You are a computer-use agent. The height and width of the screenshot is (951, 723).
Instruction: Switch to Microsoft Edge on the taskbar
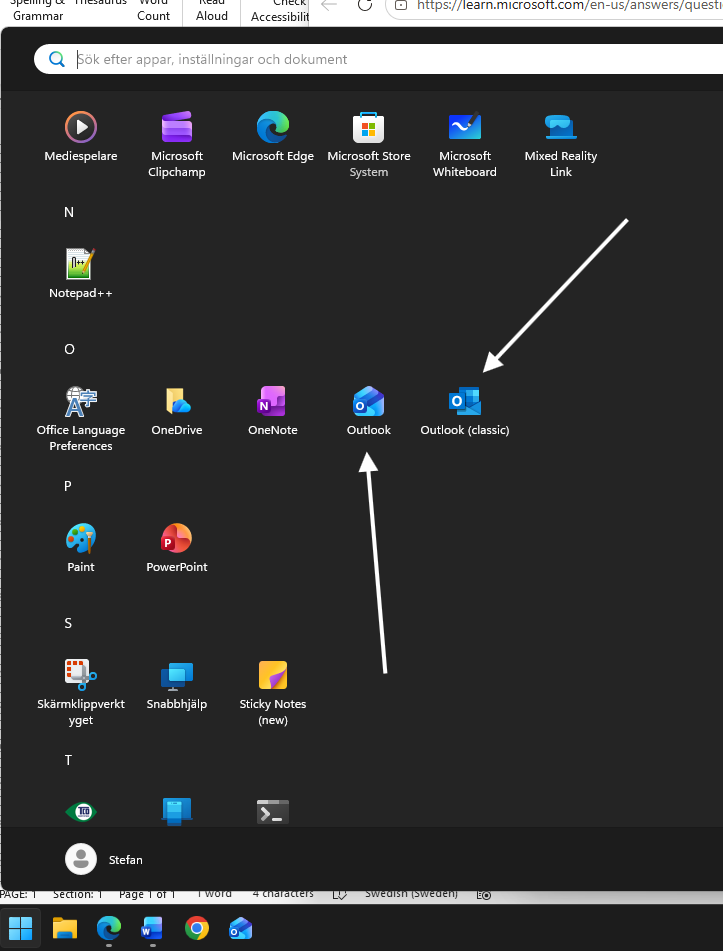pos(109,928)
